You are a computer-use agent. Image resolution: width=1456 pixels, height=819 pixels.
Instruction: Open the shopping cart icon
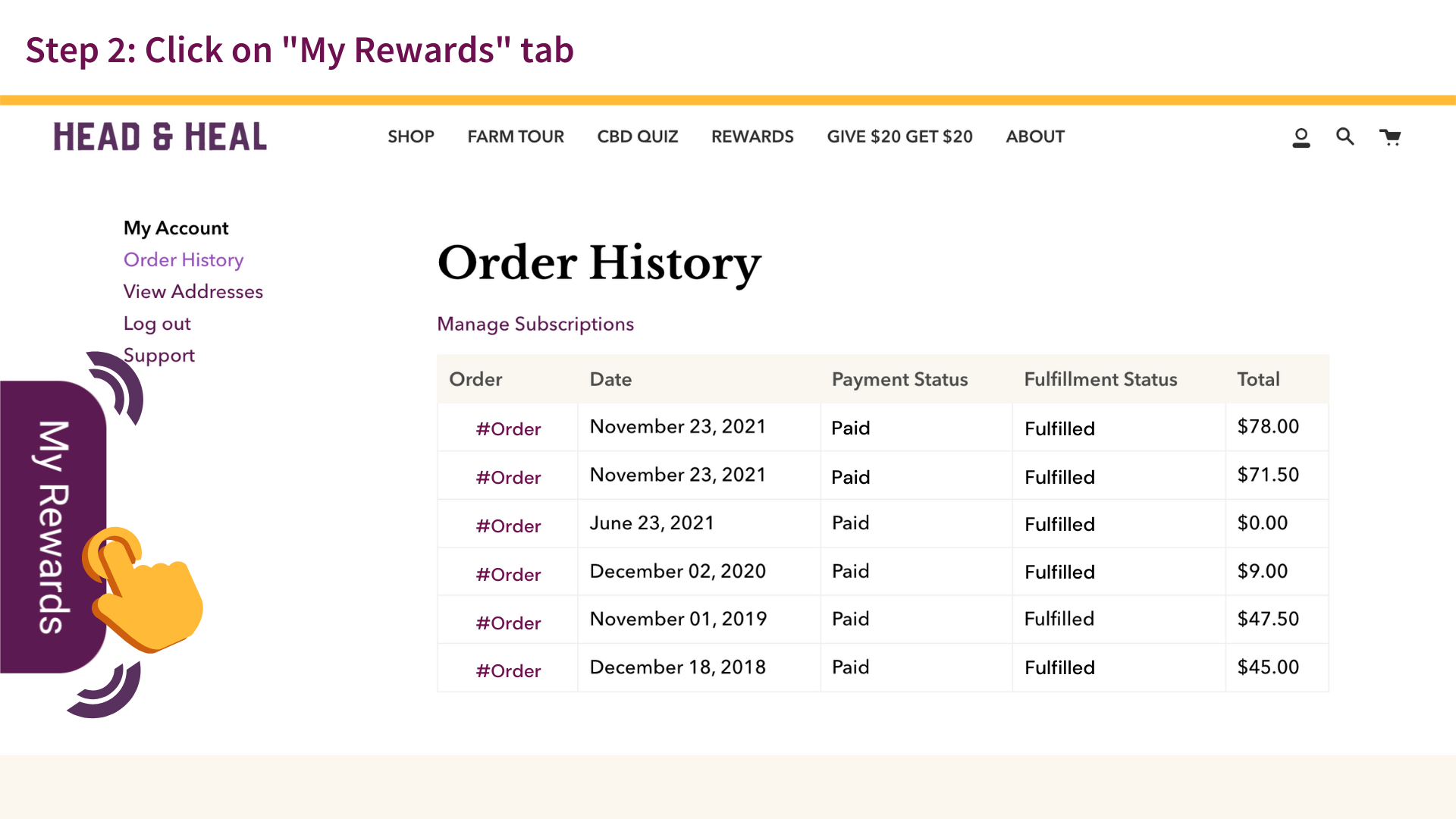pyautogui.click(x=1390, y=137)
